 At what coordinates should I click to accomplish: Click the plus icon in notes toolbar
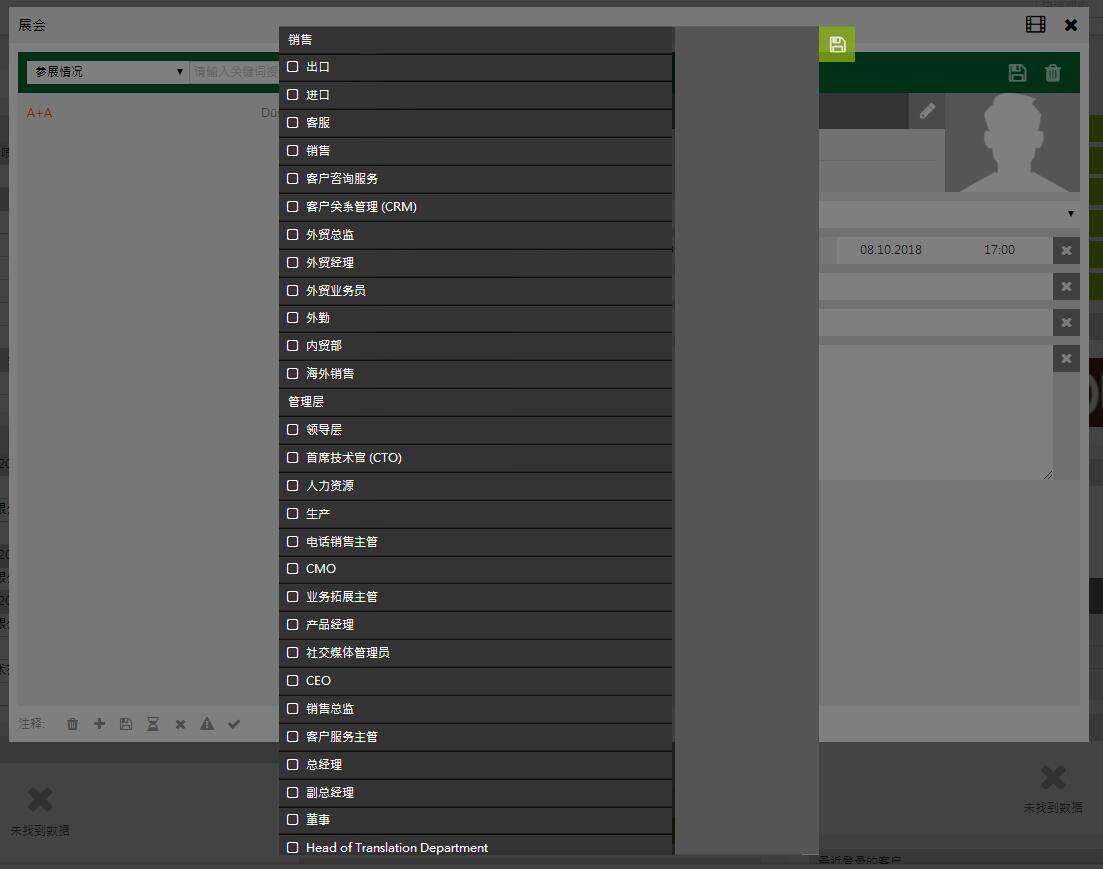pyautogui.click(x=99, y=724)
